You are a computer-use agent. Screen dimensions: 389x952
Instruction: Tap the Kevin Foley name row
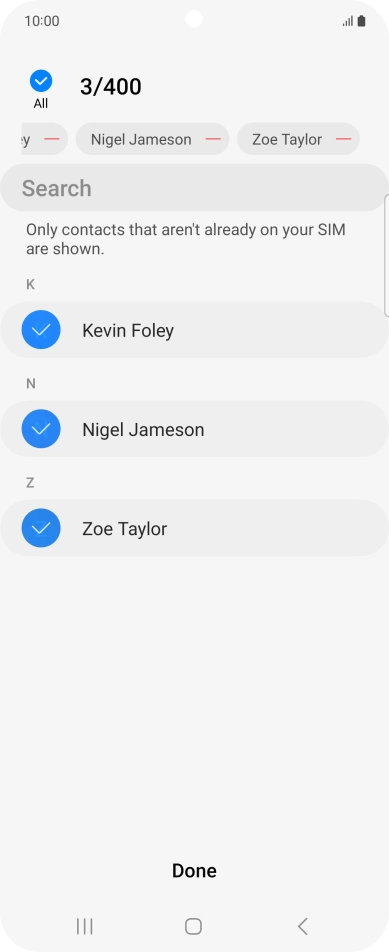click(x=194, y=330)
